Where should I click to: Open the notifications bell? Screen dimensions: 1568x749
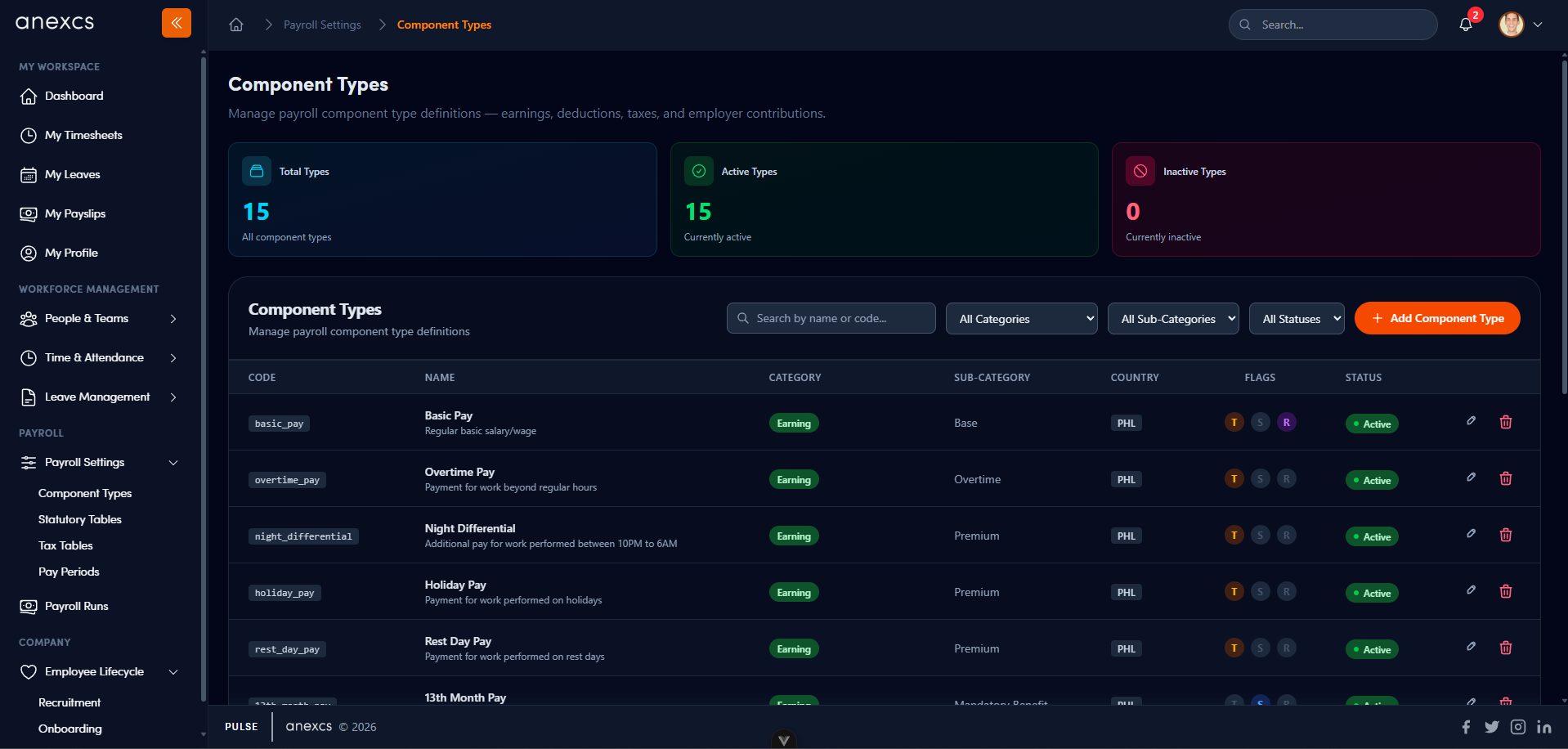click(x=1466, y=25)
